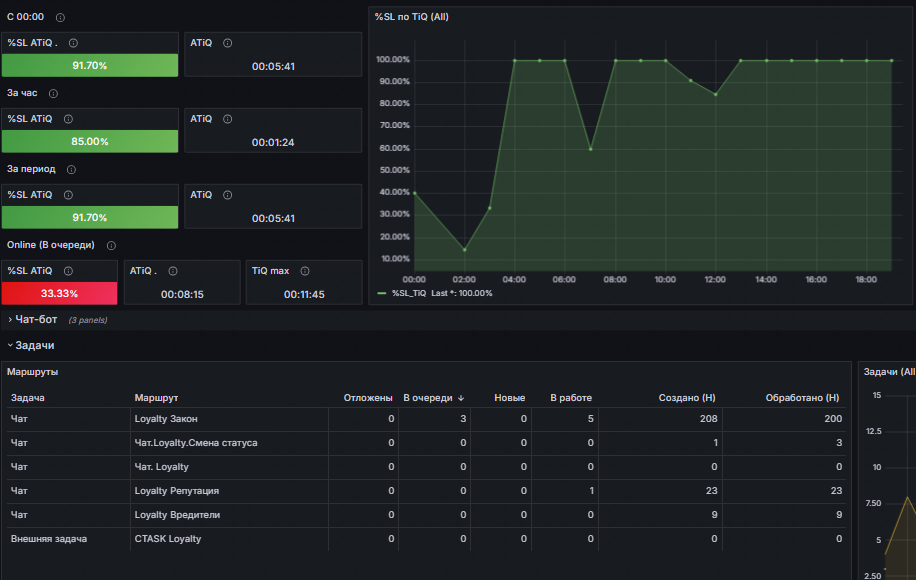
Task: Click the red 33.33% stat value
Action: tap(60, 293)
